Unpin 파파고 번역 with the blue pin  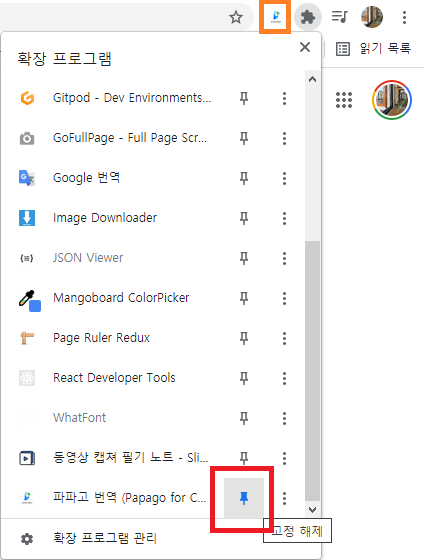point(244,498)
